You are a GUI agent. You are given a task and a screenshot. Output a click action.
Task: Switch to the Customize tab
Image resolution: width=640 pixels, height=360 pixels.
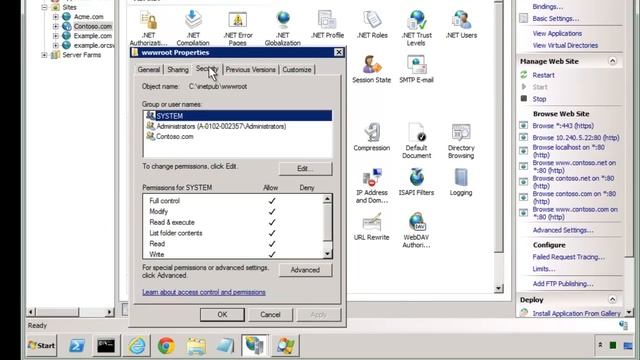point(297,69)
